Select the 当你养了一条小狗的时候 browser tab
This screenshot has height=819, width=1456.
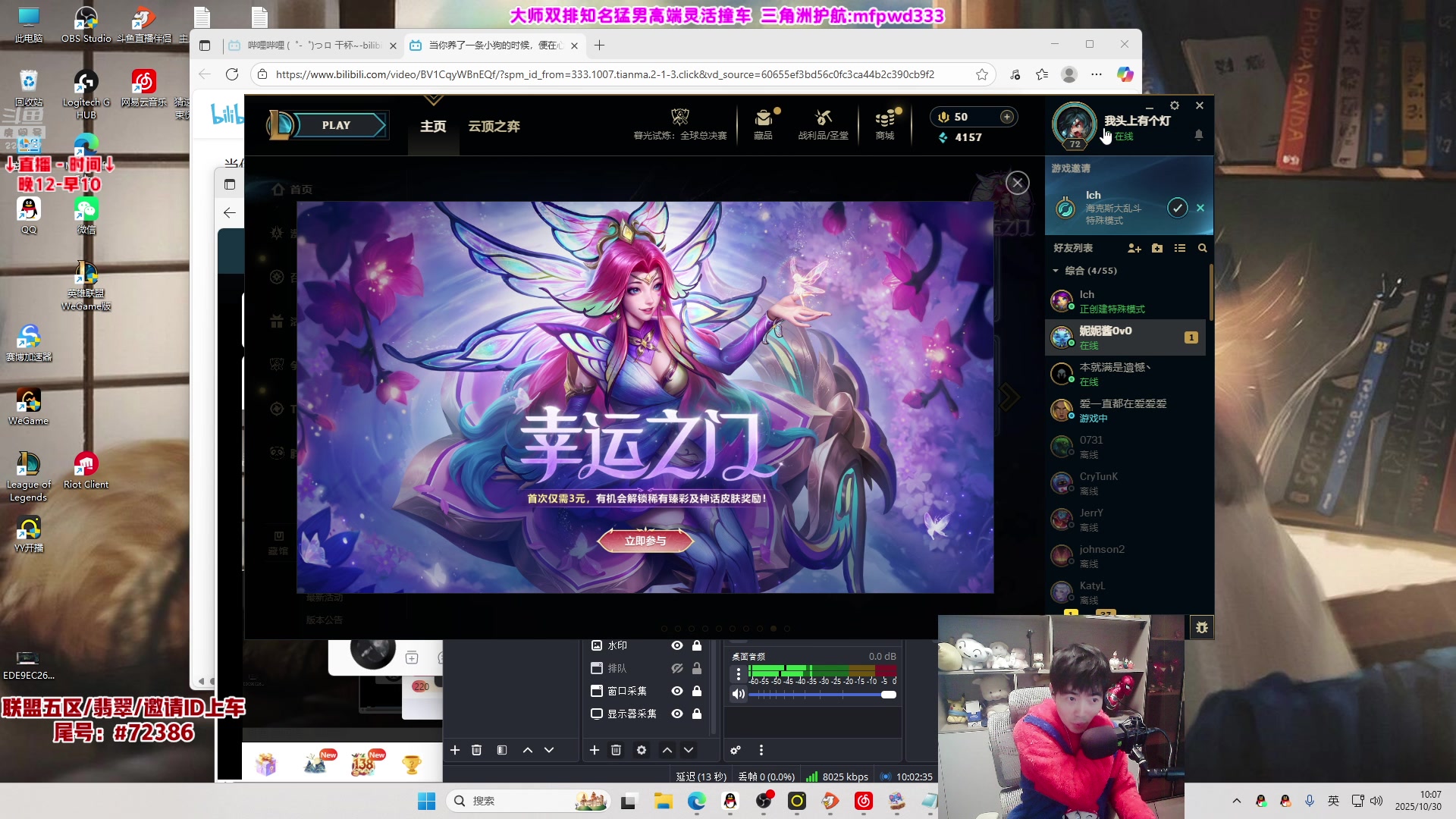click(x=494, y=45)
